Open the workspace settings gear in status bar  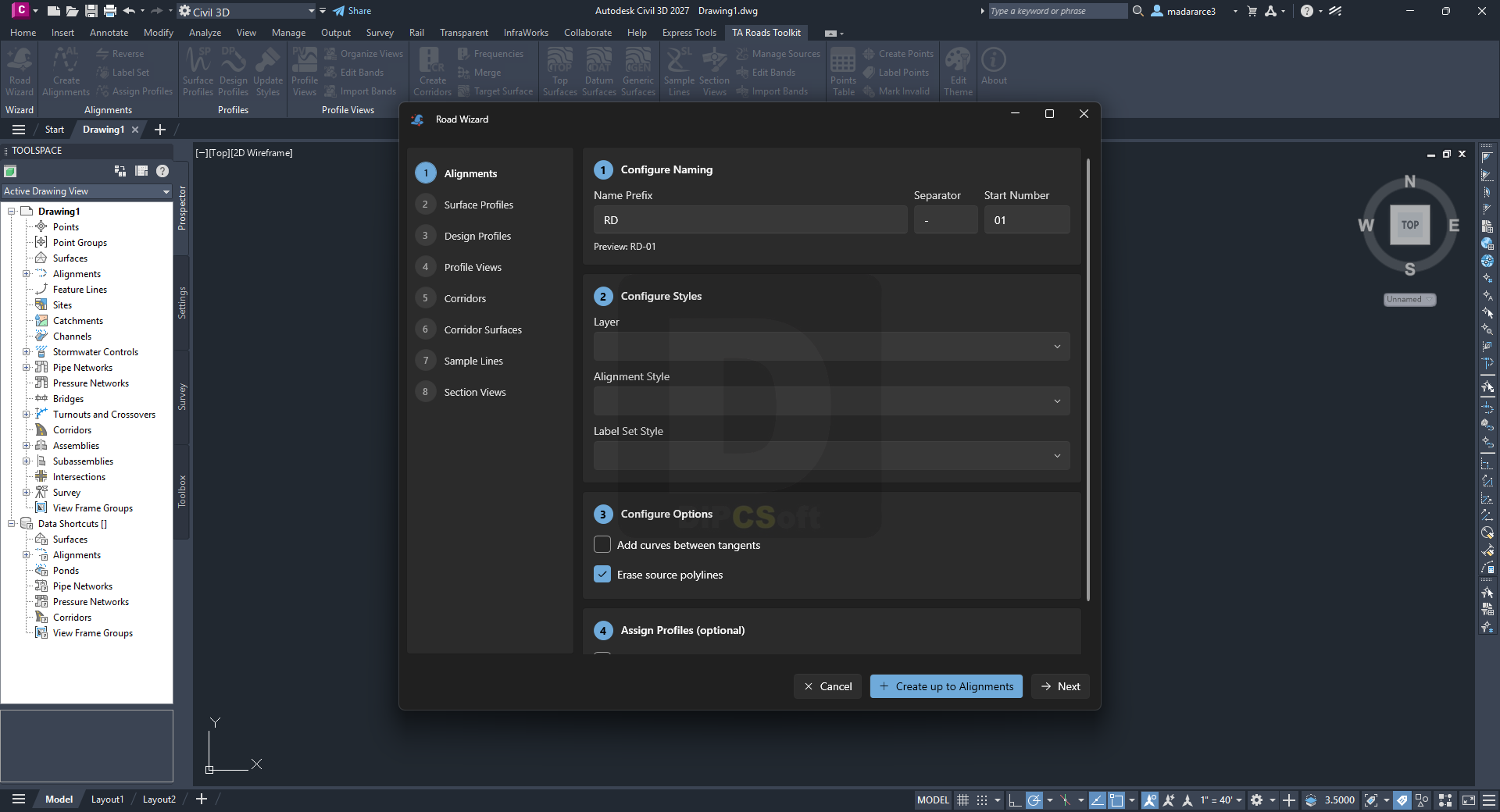click(1256, 800)
